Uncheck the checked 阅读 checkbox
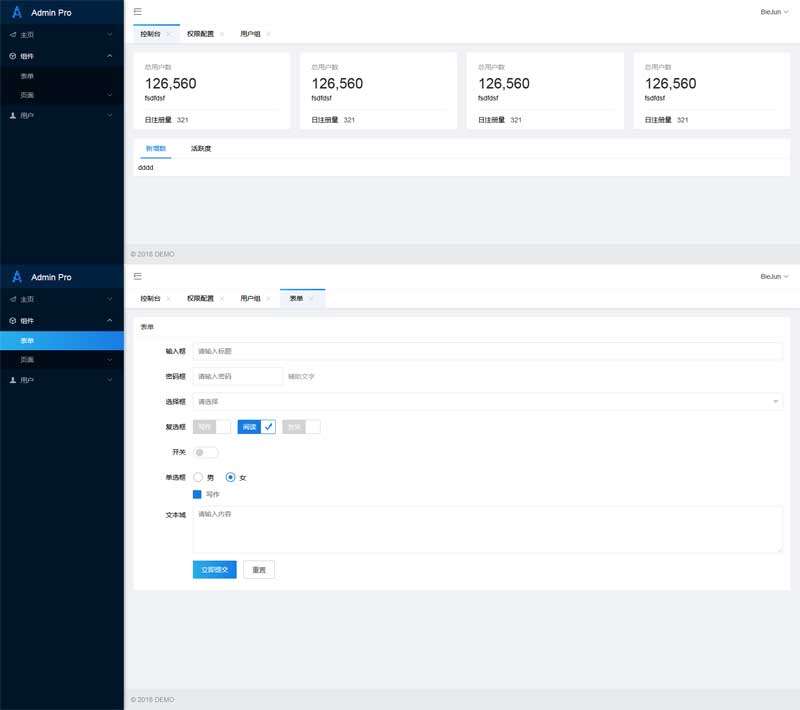The image size is (800, 710). [256, 427]
